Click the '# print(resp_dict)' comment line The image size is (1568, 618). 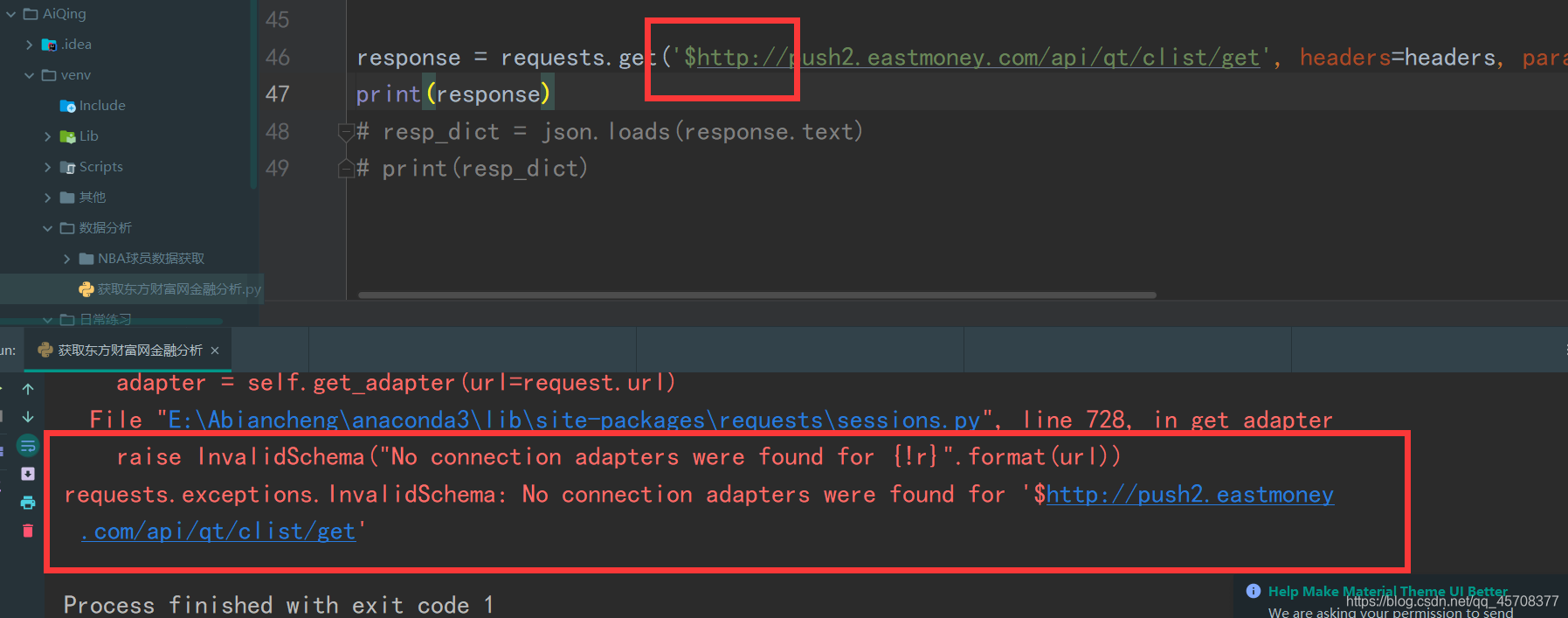[473, 169]
